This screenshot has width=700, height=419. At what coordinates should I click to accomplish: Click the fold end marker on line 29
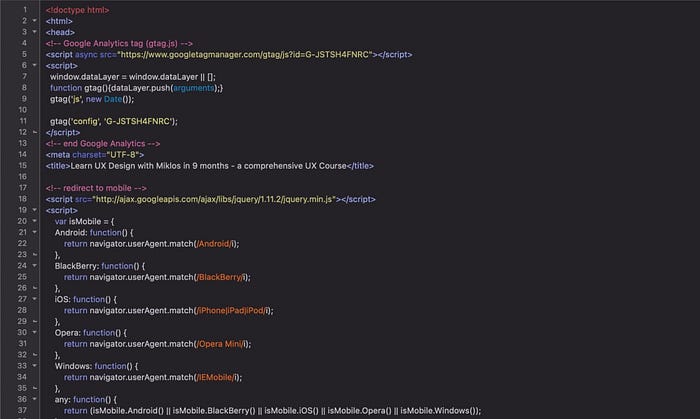coord(34,321)
